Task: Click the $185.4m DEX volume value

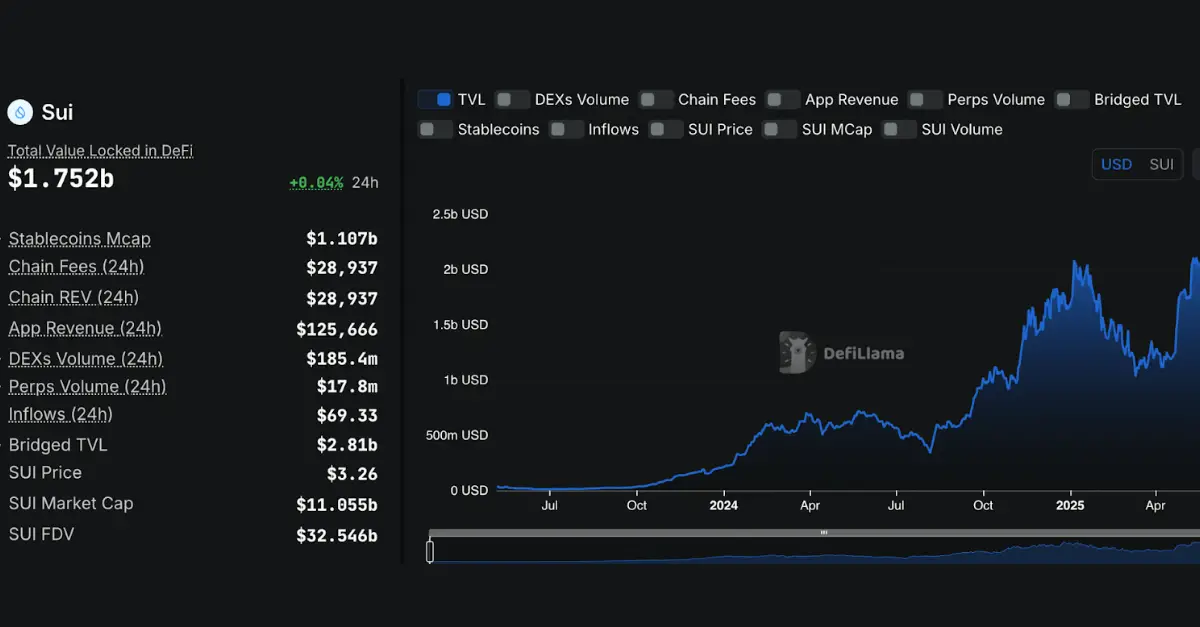Action: coord(342,359)
